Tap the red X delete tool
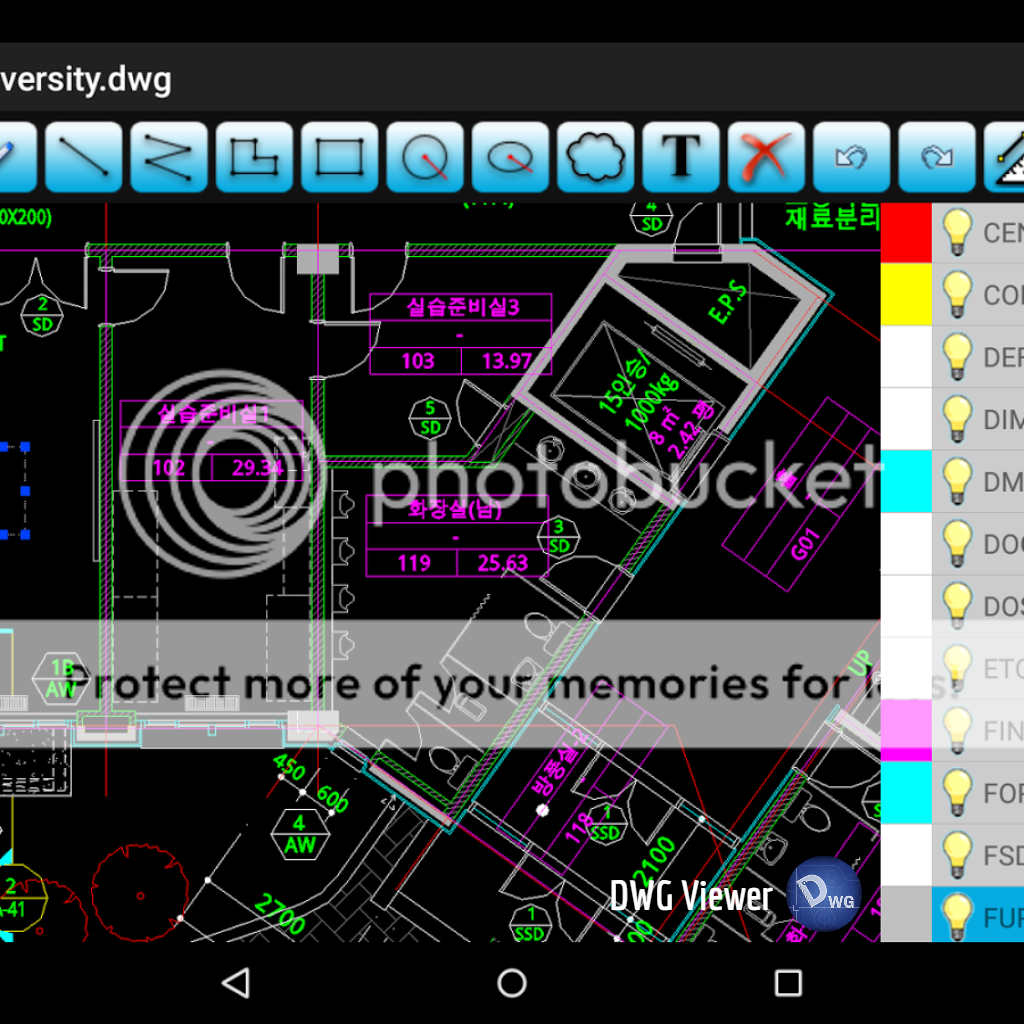The image size is (1024, 1024). coord(766,157)
